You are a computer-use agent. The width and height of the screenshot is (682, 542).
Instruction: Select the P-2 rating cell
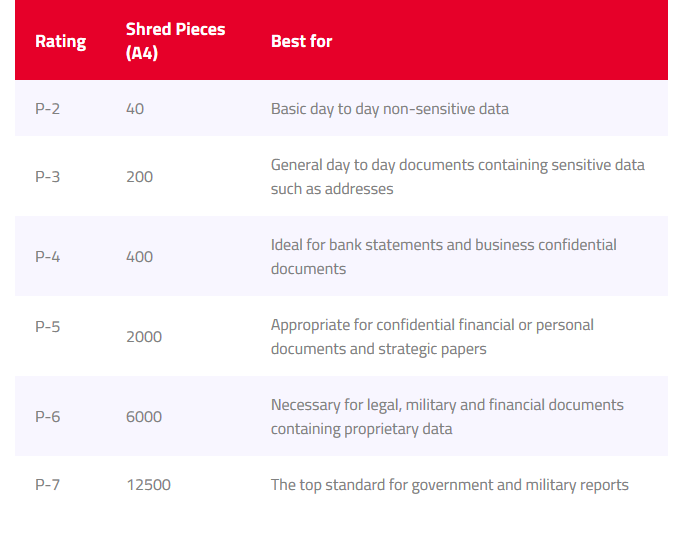(x=47, y=109)
